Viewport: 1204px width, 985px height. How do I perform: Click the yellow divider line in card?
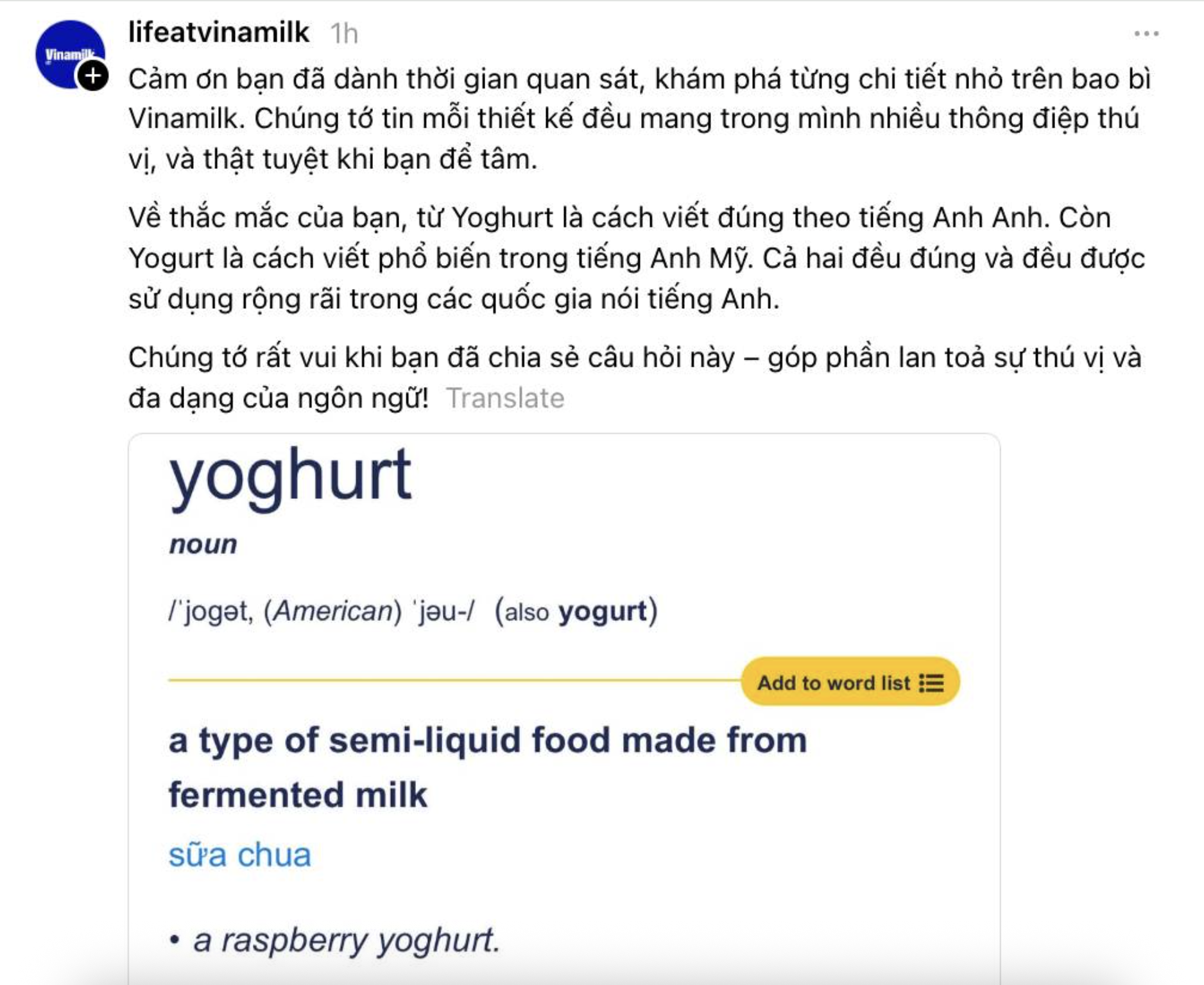point(449,679)
